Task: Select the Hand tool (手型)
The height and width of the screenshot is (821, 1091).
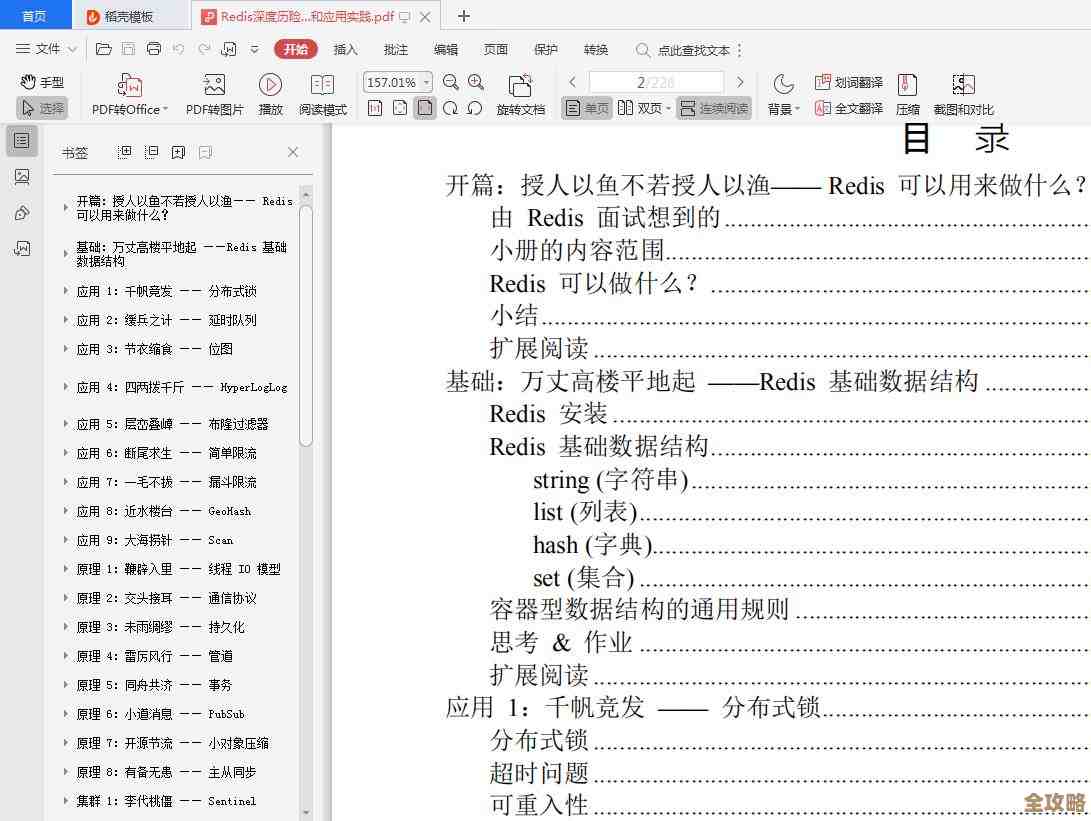Action: click(41, 82)
